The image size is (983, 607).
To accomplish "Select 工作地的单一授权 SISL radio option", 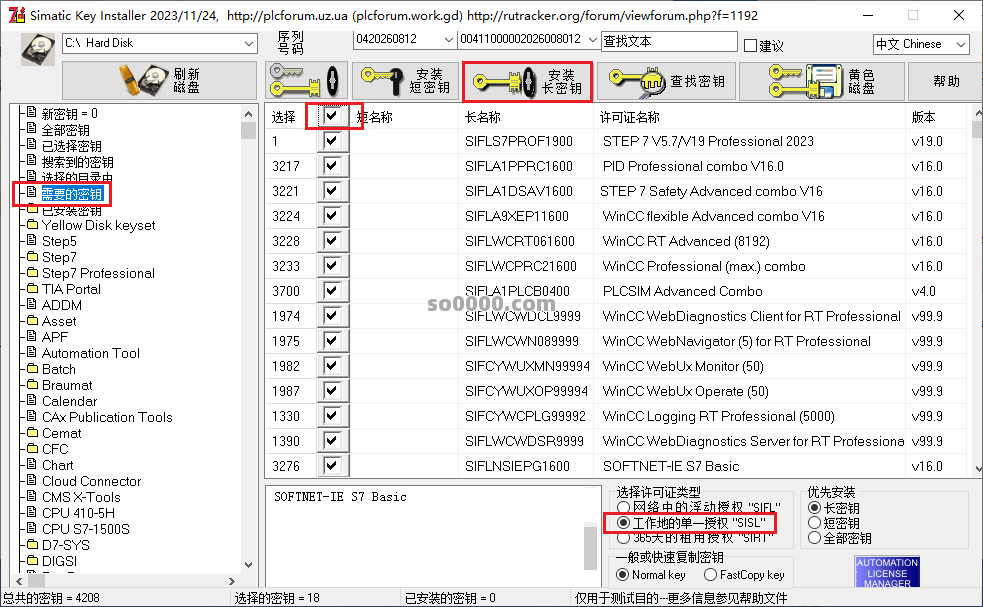I will pos(623,522).
